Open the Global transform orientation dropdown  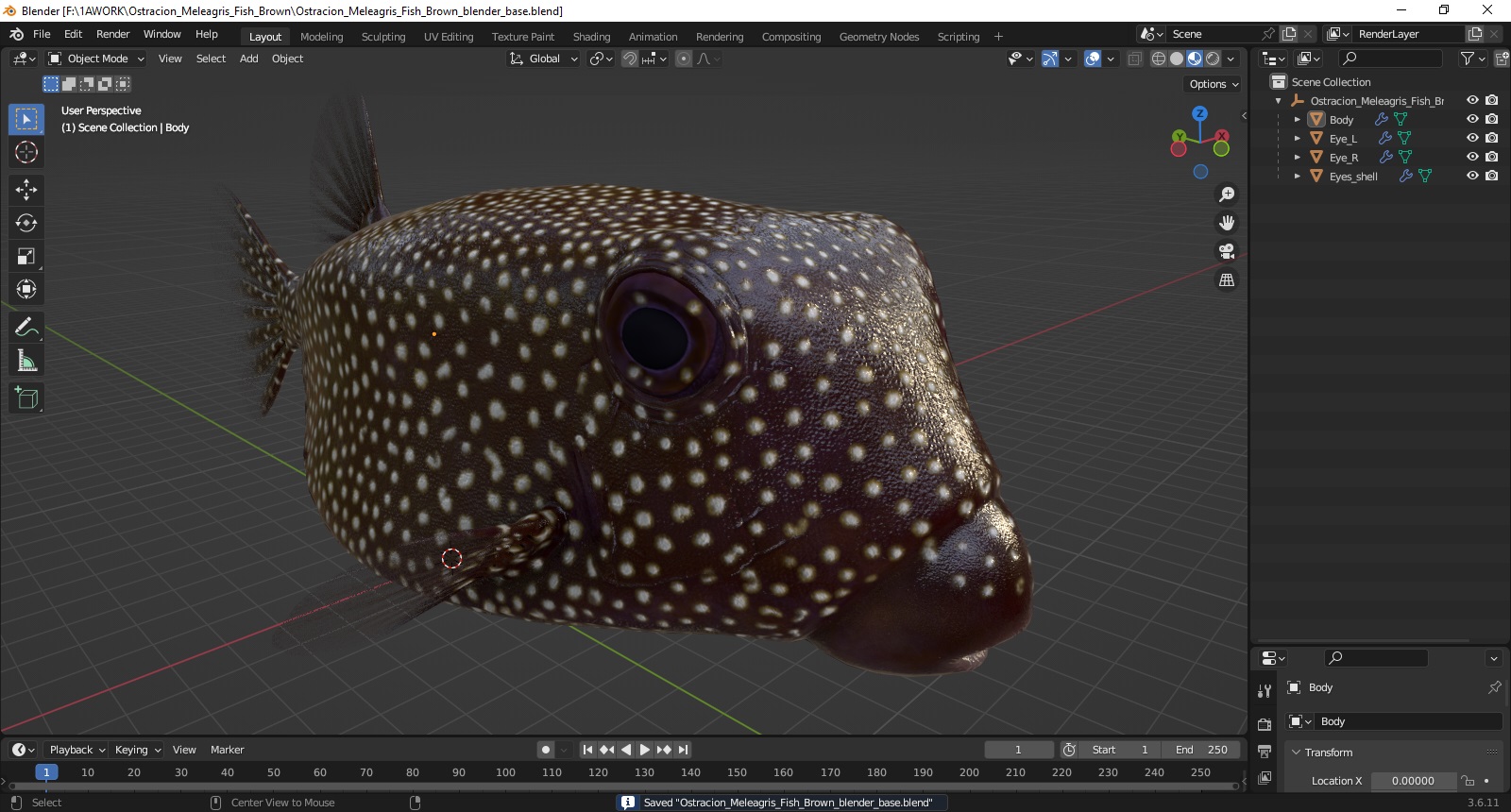(544, 59)
